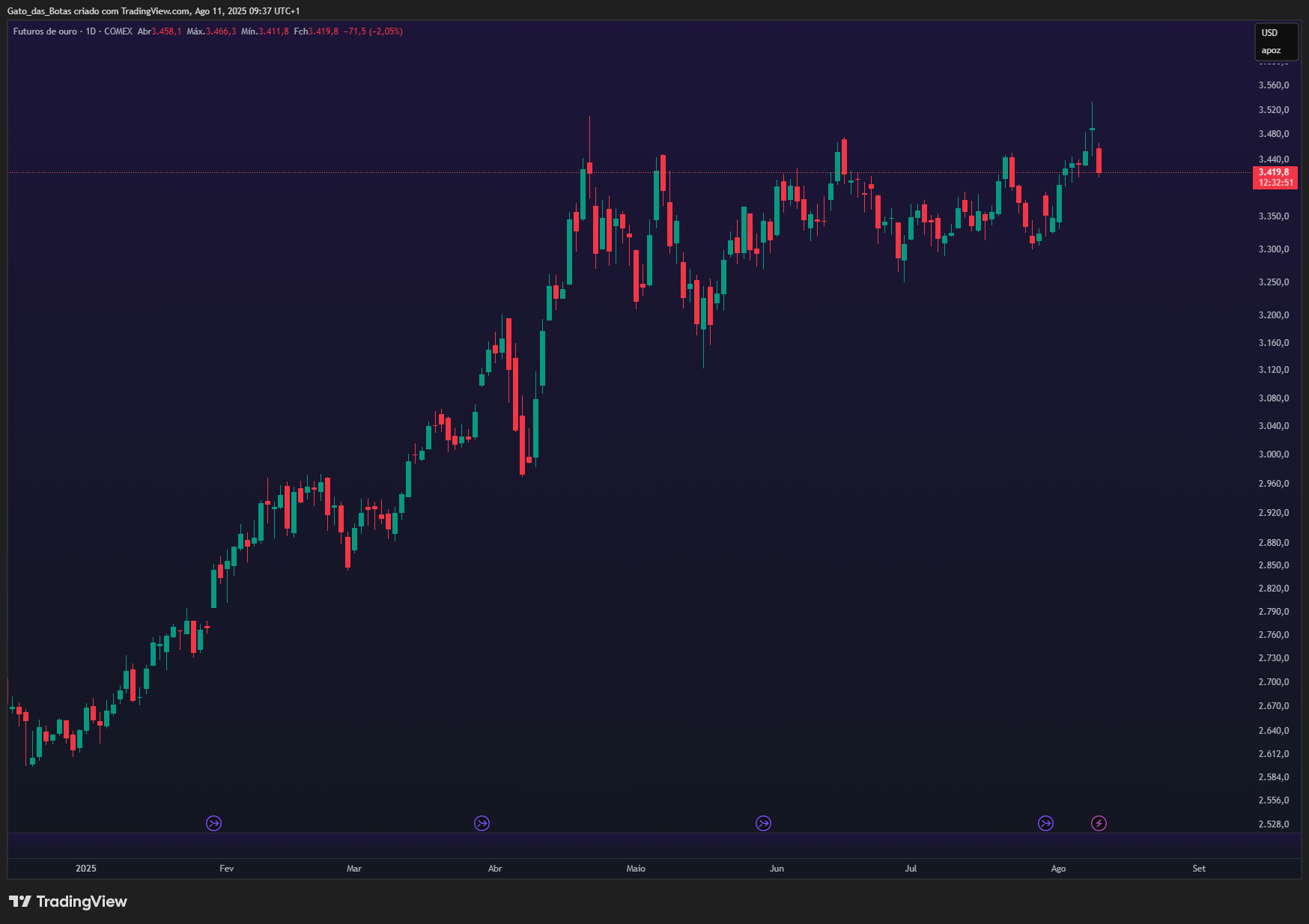
Task: Click the 3.560,0 level on the price scale
Action: 1275,86
